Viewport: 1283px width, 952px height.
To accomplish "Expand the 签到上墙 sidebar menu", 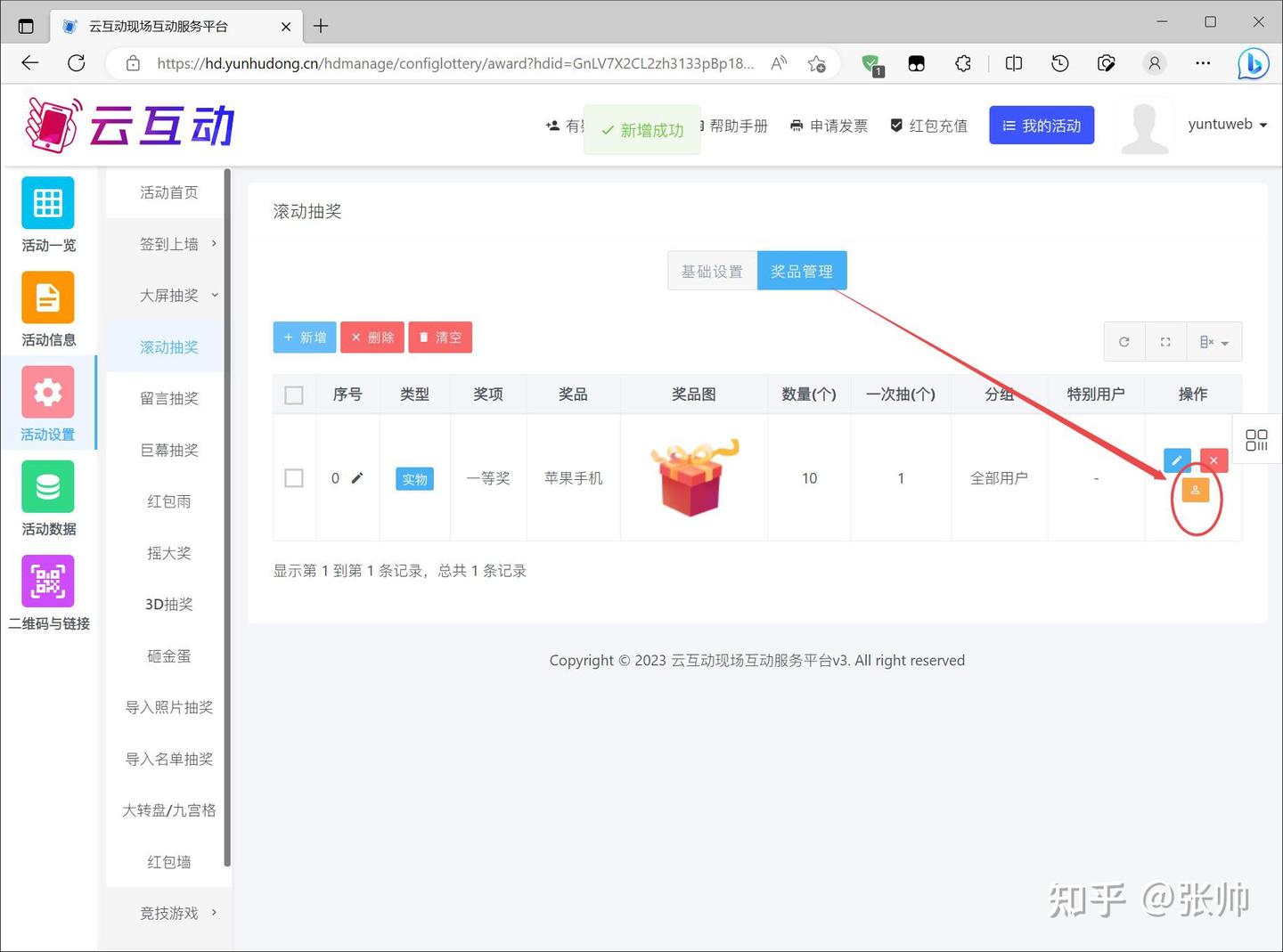I will (x=168, y=243).
